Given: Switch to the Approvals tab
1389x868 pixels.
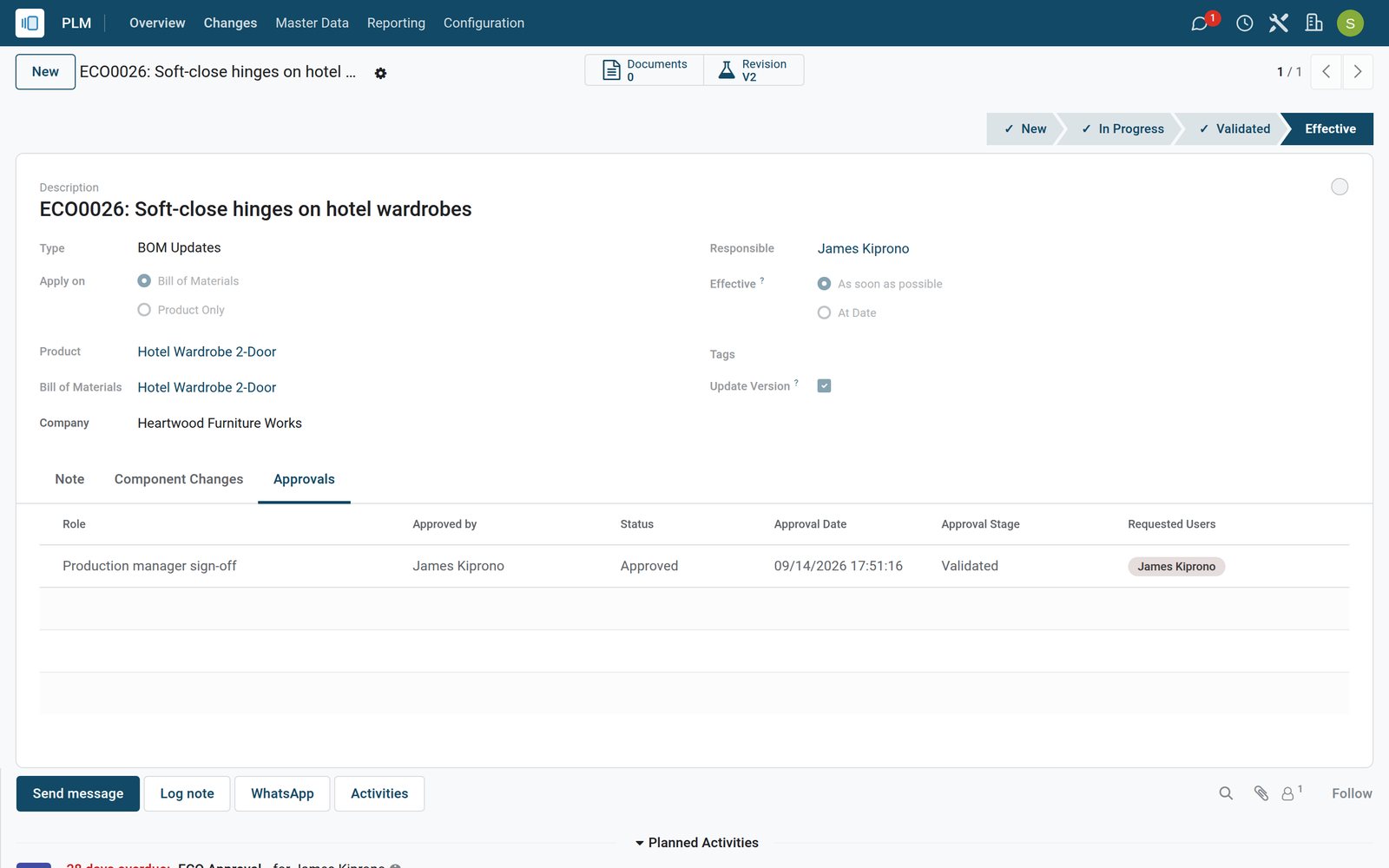Looking at the screenshot, I should click(x=304, y=479).
